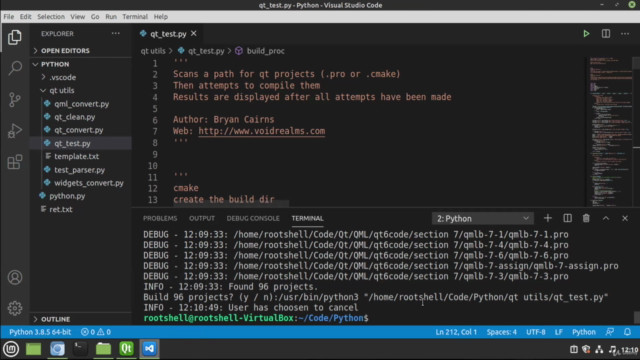
Task: Close the terminal panel
Action: tap(625, 218)
